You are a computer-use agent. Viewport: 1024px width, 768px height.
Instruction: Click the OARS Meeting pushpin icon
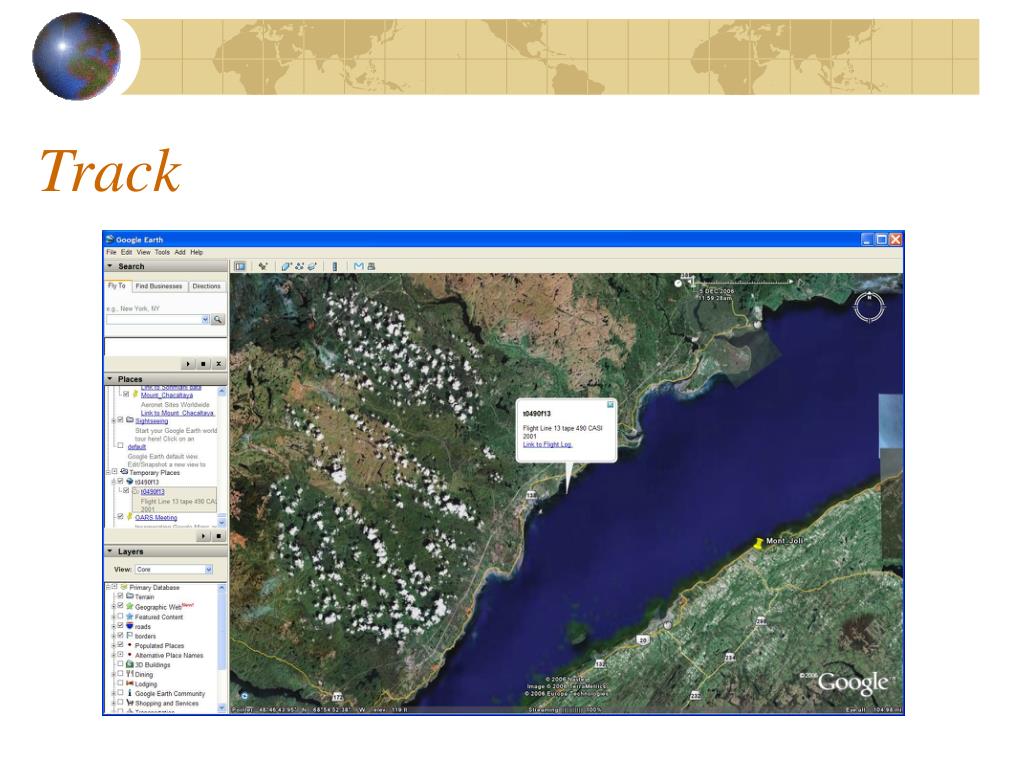coord(129,517)
